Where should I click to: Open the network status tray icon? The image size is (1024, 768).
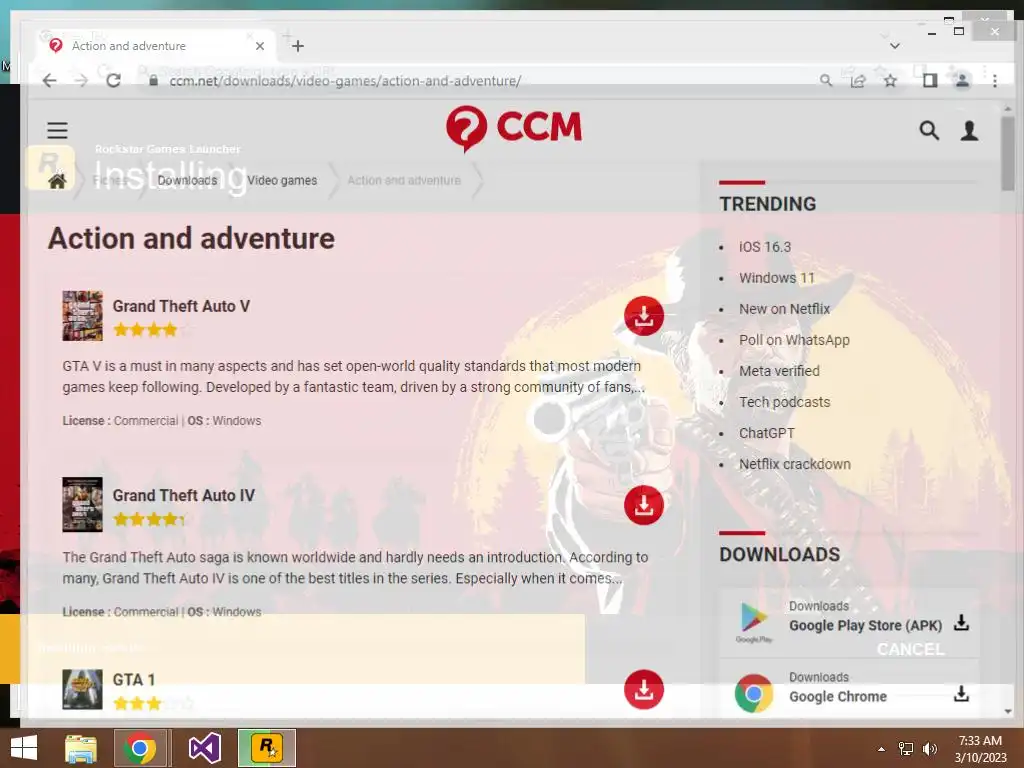click(906, 749)
